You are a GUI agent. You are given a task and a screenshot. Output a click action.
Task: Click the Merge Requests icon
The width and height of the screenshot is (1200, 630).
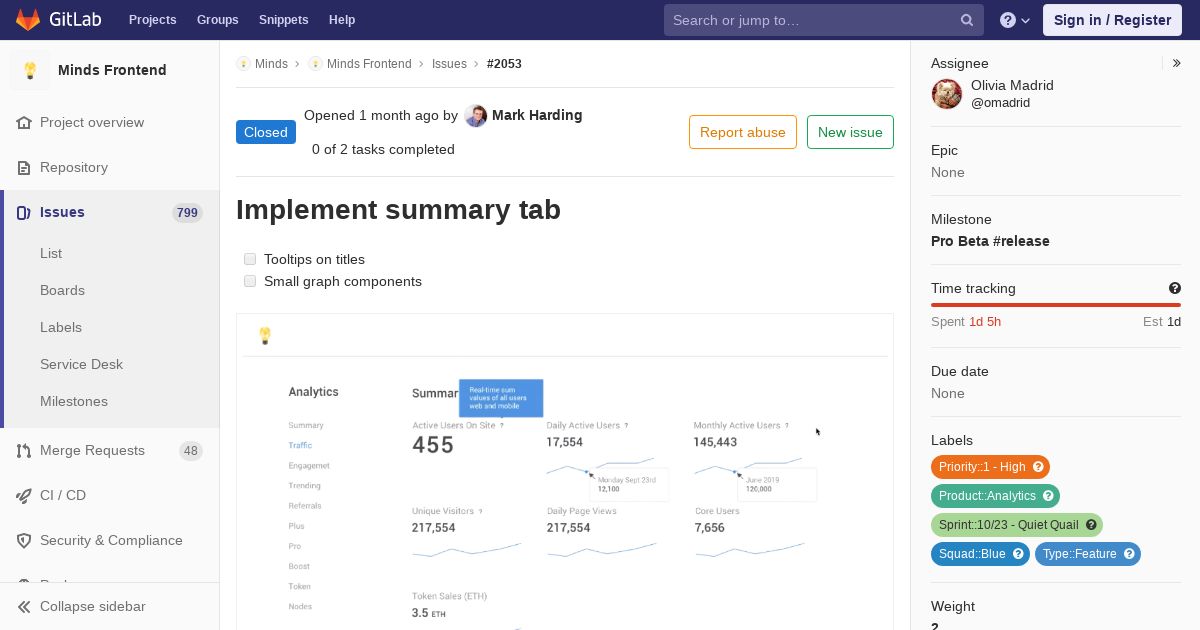coord(24,450)
